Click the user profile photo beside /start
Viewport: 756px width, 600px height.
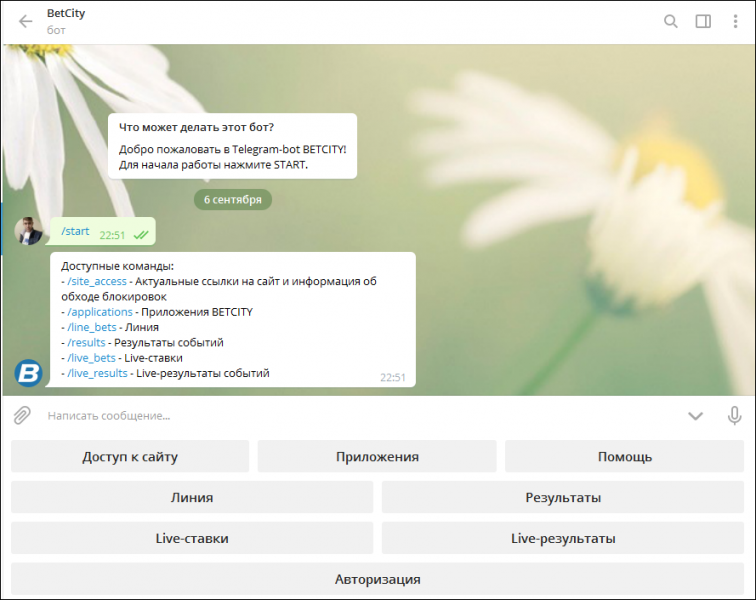(28, 231)
